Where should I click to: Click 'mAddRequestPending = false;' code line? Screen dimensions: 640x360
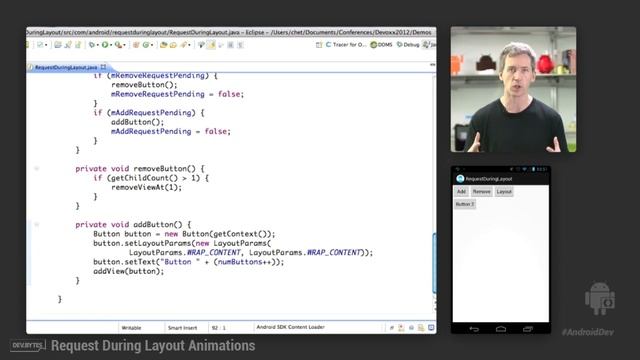pyautogui.click(x=171, y=131)
